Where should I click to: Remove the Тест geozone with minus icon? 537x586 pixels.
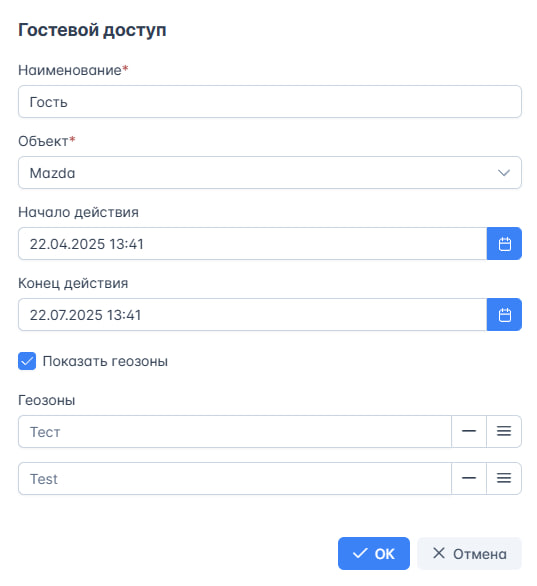point(469,431)
